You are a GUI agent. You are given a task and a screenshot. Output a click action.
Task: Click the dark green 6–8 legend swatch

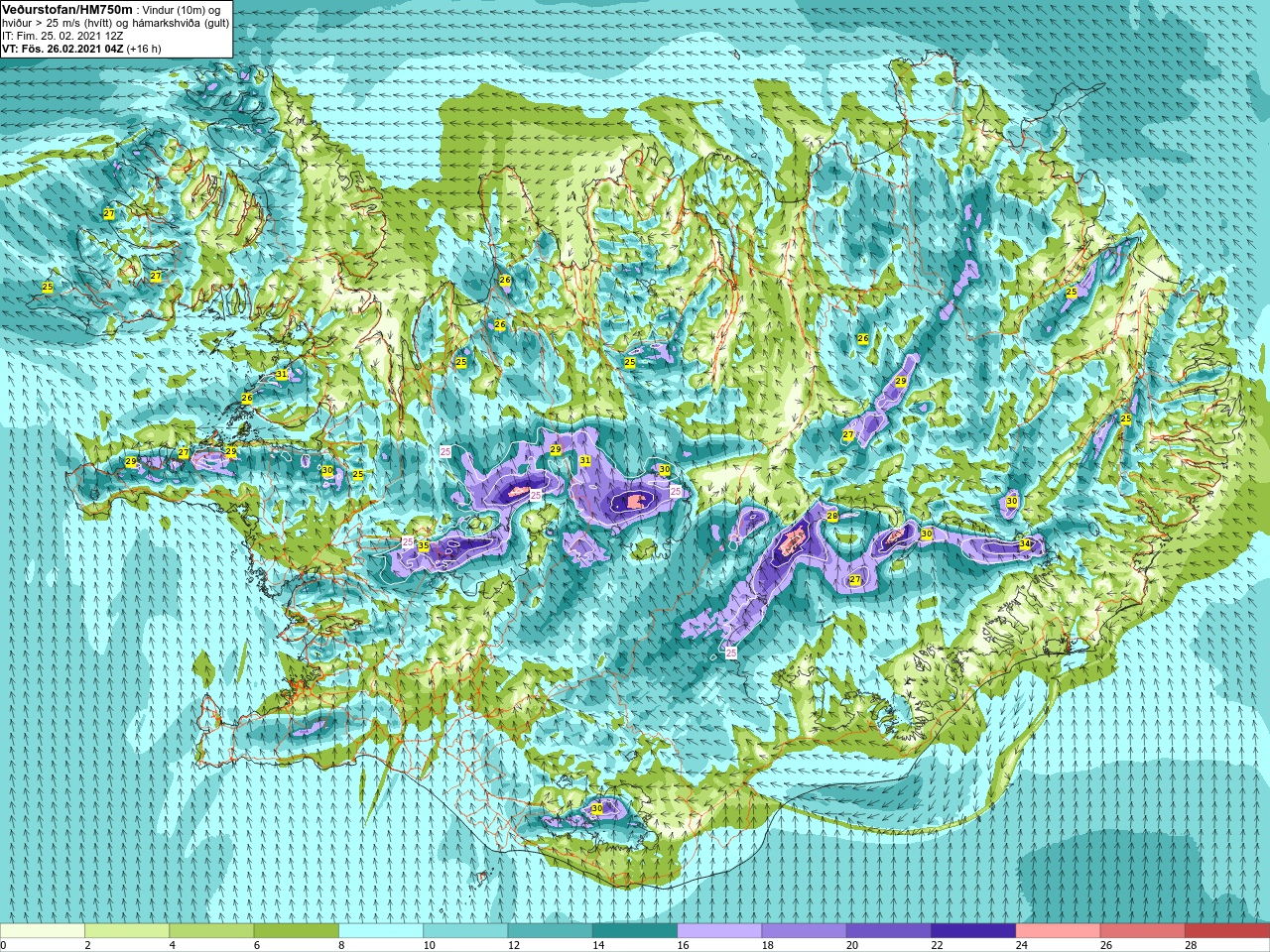pos(297,931)
